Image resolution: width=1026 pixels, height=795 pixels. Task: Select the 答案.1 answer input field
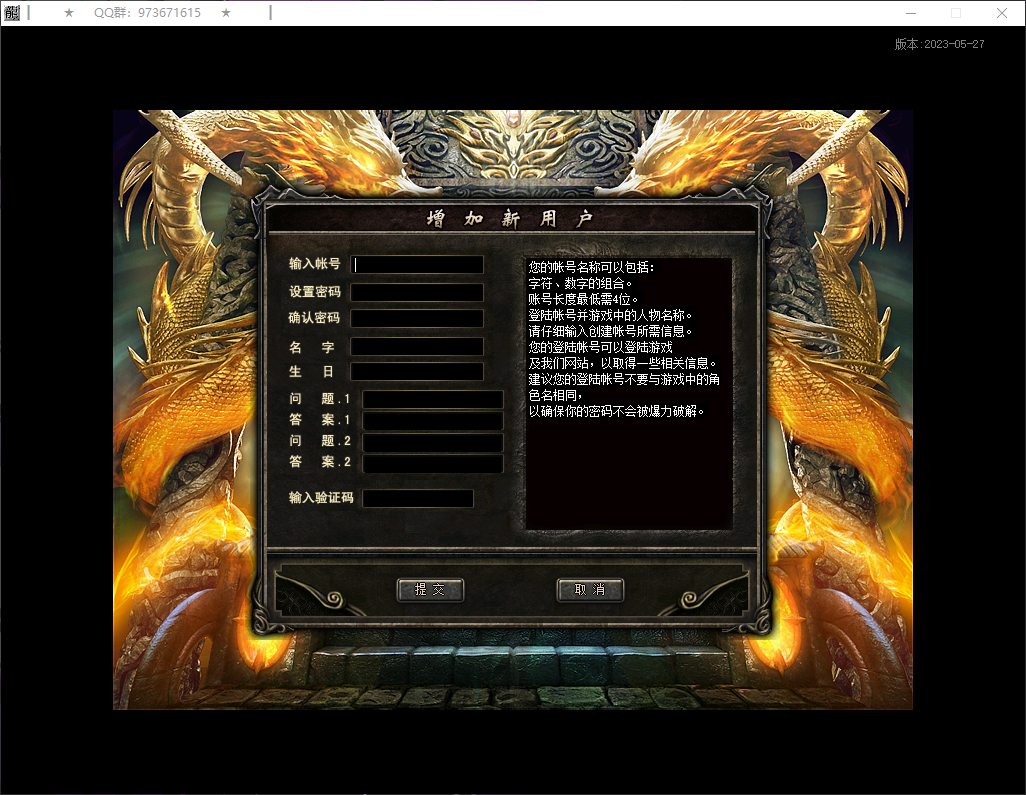[x=433, y=421]
